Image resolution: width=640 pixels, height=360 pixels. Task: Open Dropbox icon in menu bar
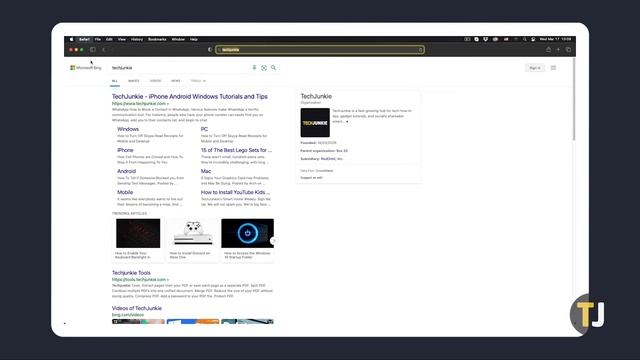point(485,39)
